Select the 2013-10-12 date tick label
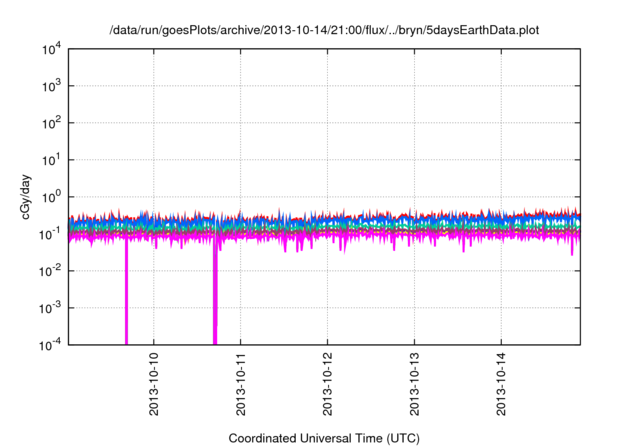 pyautogui.click(x=327, y=384)
